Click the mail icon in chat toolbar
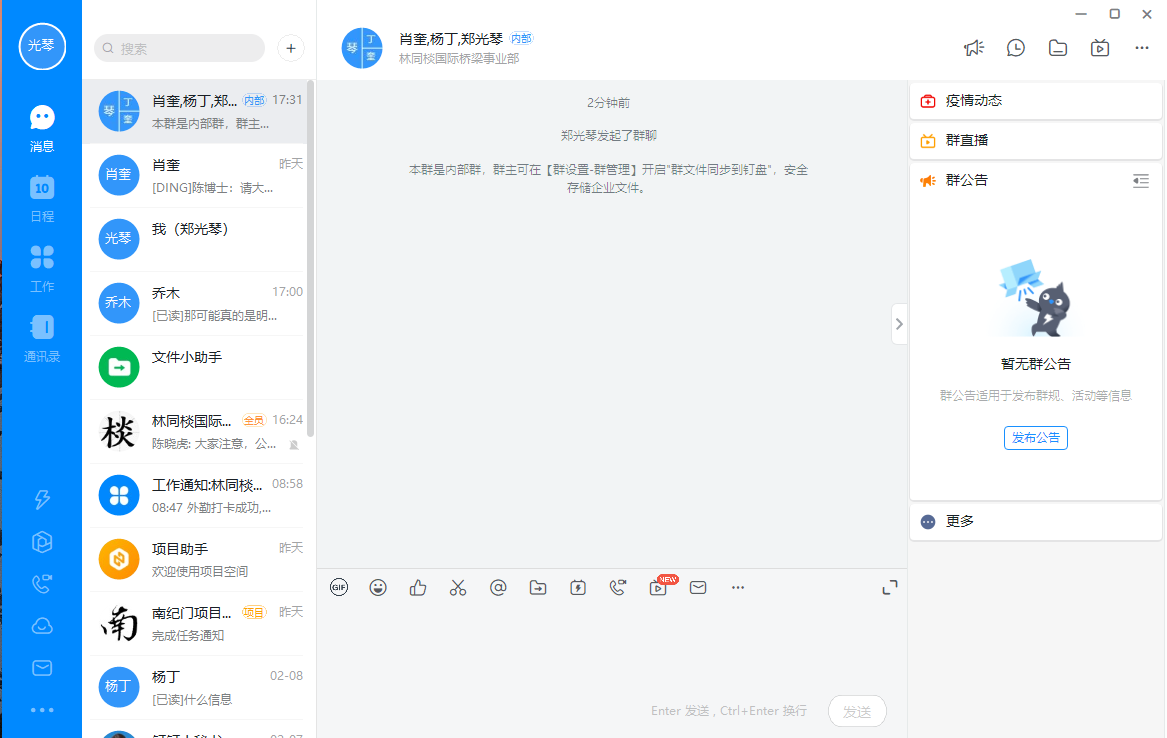The width and height of the screenshot is (1167, 738). coord(698,588)
